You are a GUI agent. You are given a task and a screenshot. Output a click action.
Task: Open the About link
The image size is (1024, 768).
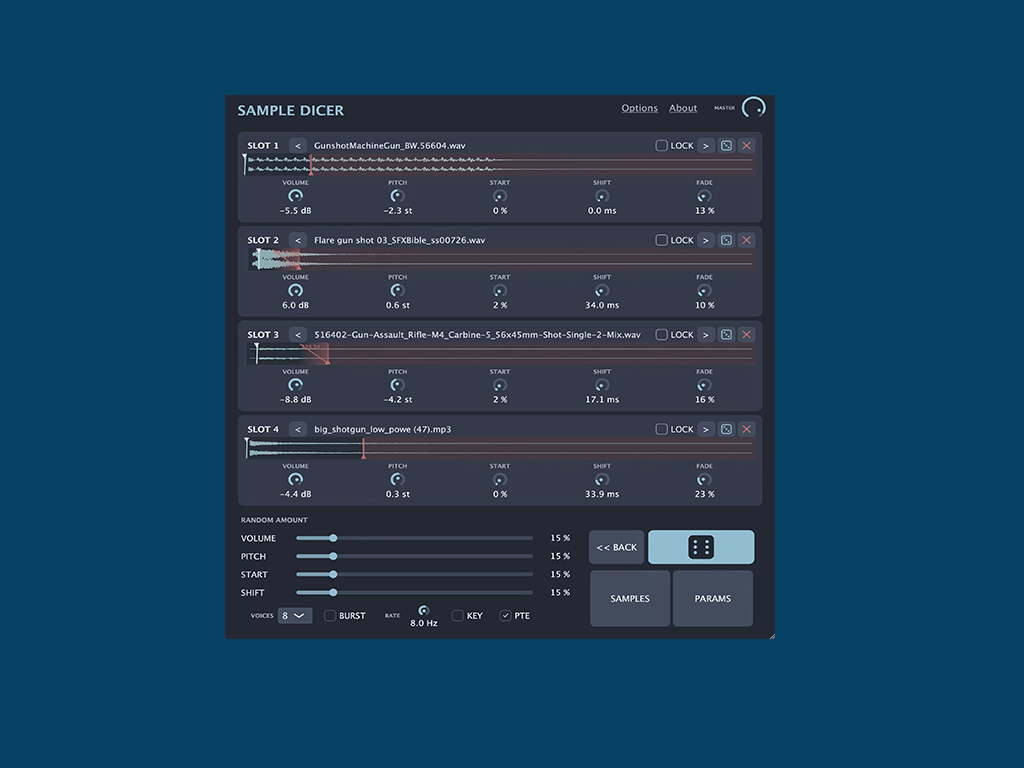click(x=683, y=108)
